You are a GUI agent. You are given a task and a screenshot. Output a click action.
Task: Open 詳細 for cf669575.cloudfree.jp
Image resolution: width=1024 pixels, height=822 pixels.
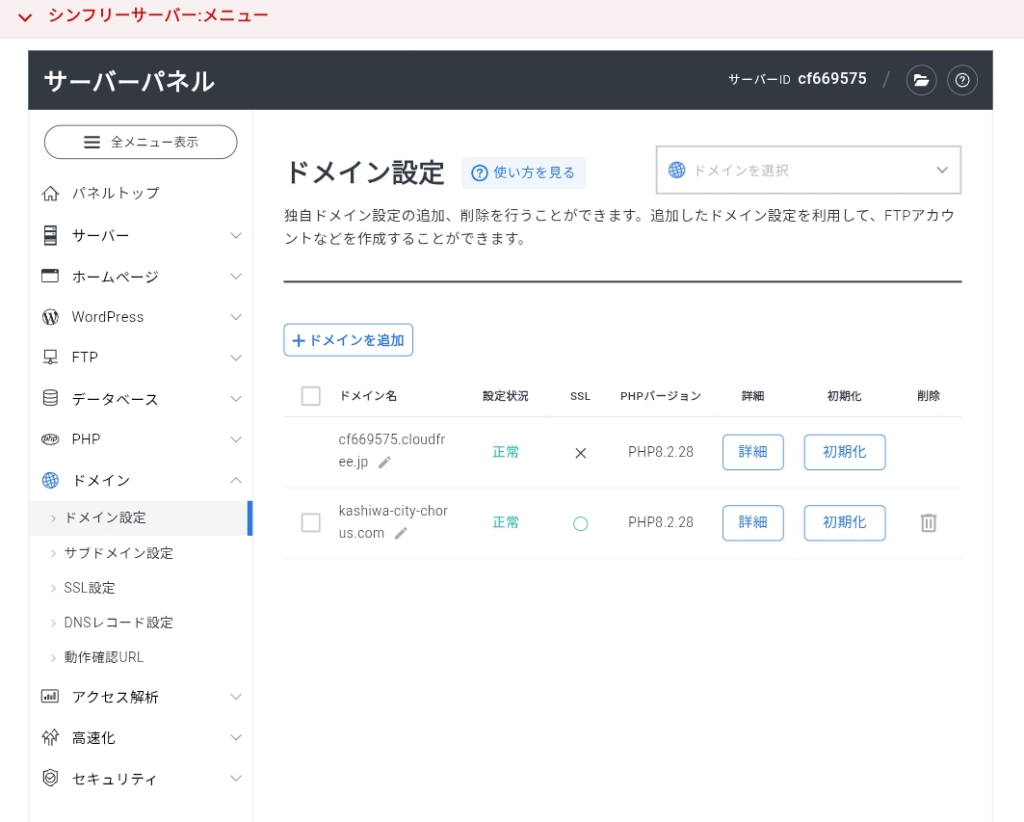tap(752, 452)
